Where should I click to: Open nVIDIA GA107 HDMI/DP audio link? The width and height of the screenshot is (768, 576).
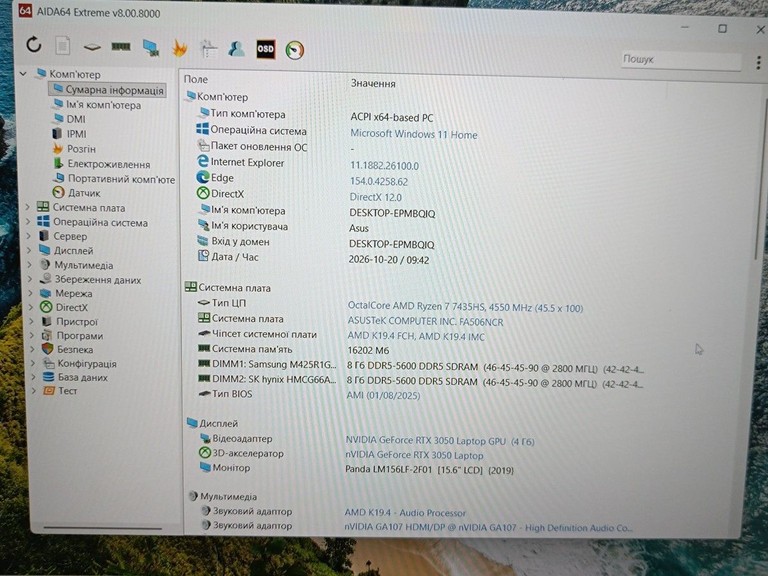pos(488,528)
